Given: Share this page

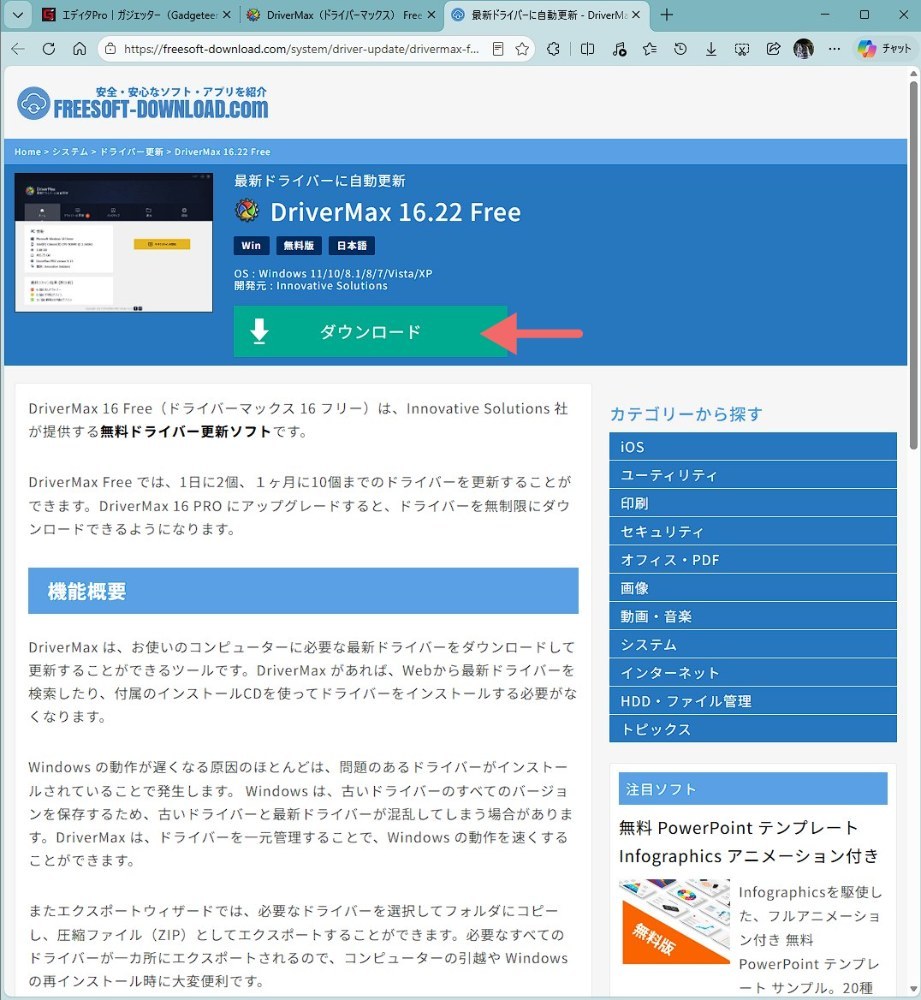Looking at the screenshot, I should pyautogui.click(x=773, y=49).
